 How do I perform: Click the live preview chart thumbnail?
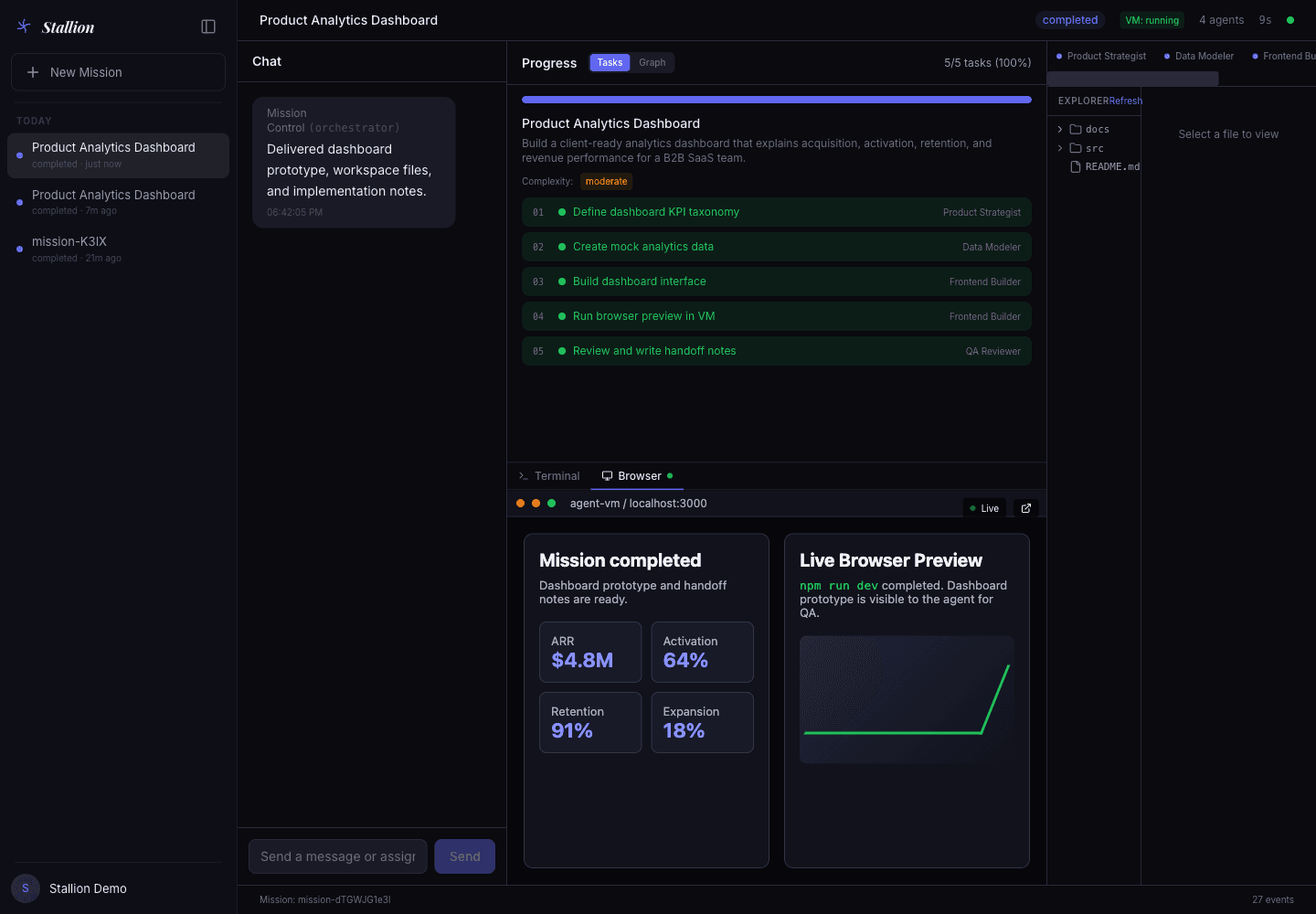[907, 699]
